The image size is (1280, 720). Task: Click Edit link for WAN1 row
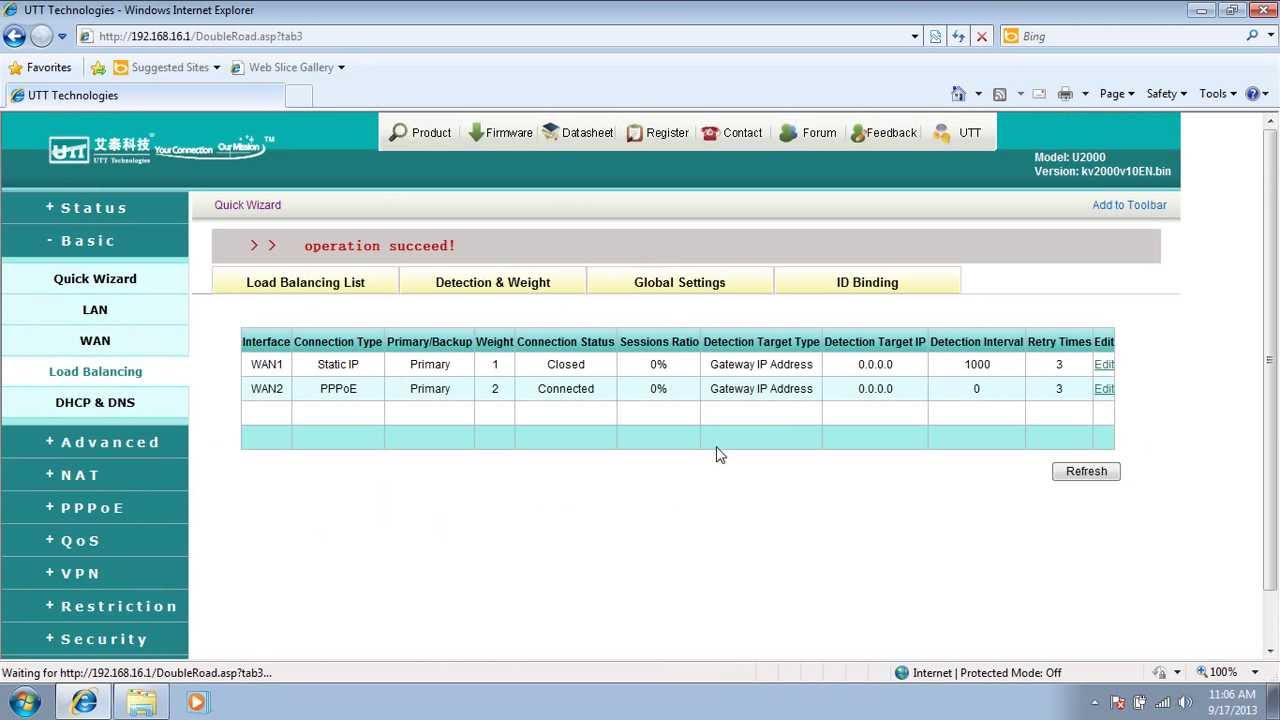click(1104, 364)
